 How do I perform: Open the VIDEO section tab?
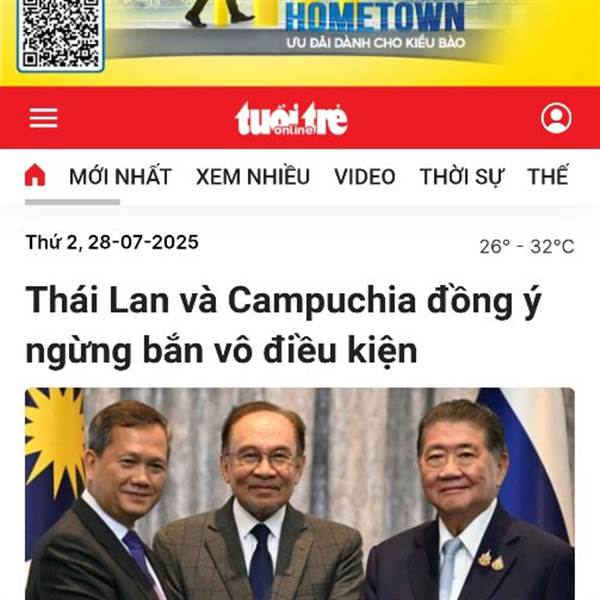click(365, 176)
